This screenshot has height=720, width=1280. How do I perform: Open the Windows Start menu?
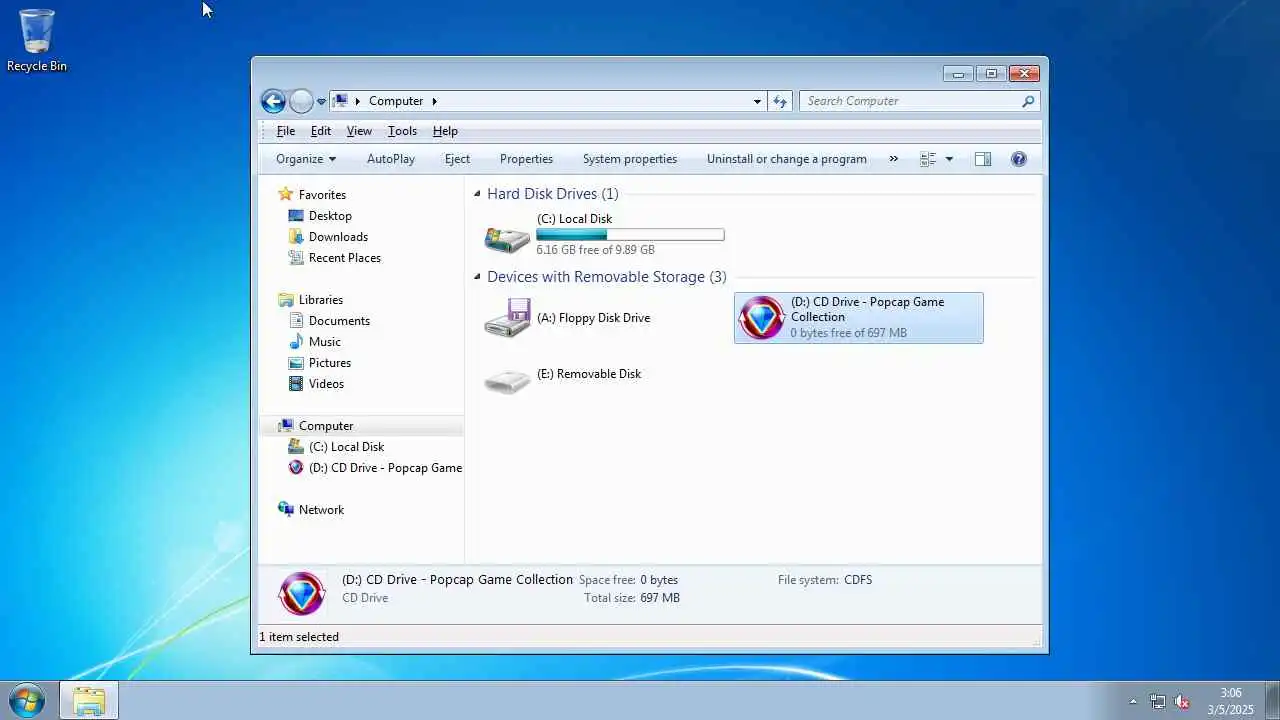coord(26,700)
